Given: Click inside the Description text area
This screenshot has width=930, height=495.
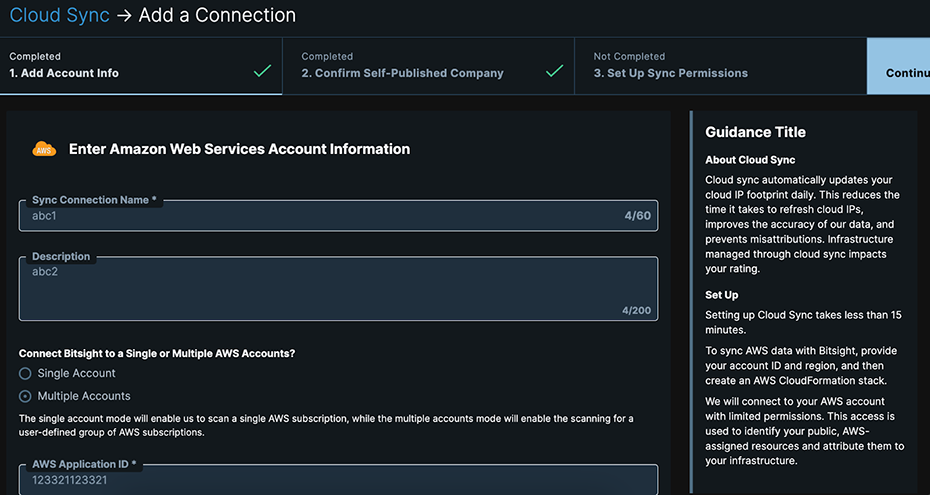Looking at the screenshot, I should click(x=320, y=290).
